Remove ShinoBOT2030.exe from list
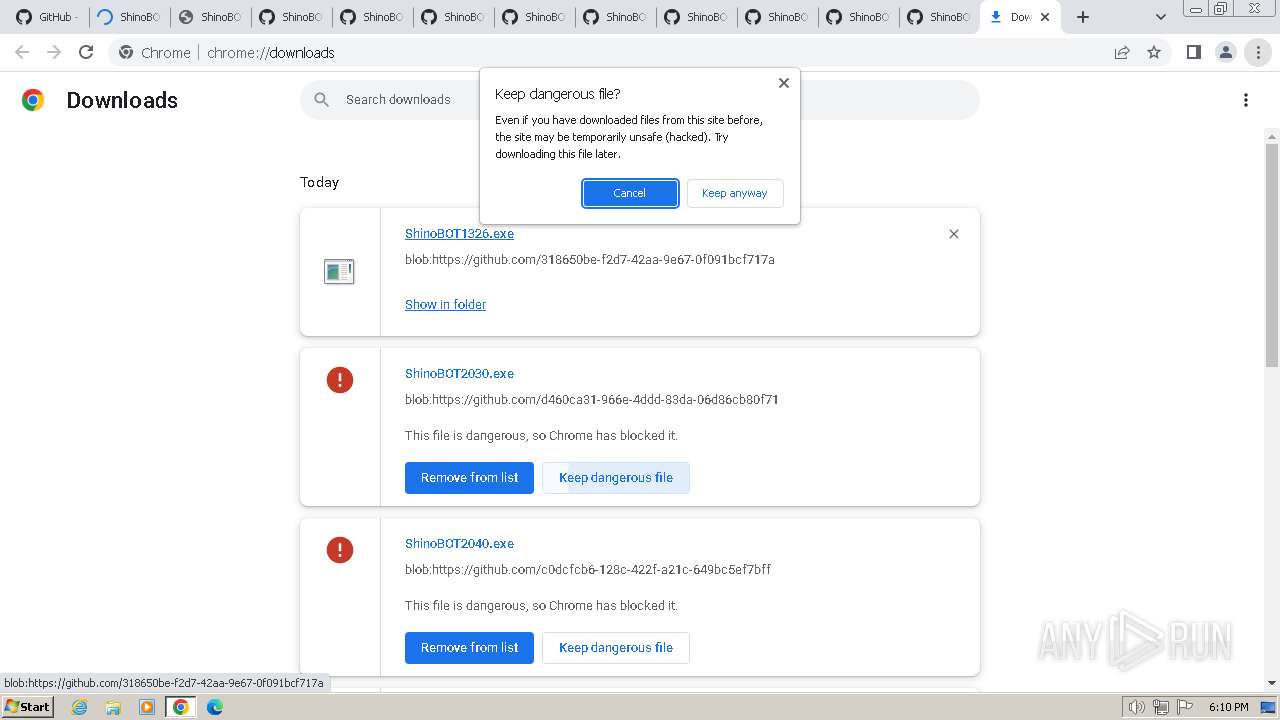The width and height of the screenshot is (1280, 720). click(469, 477)
